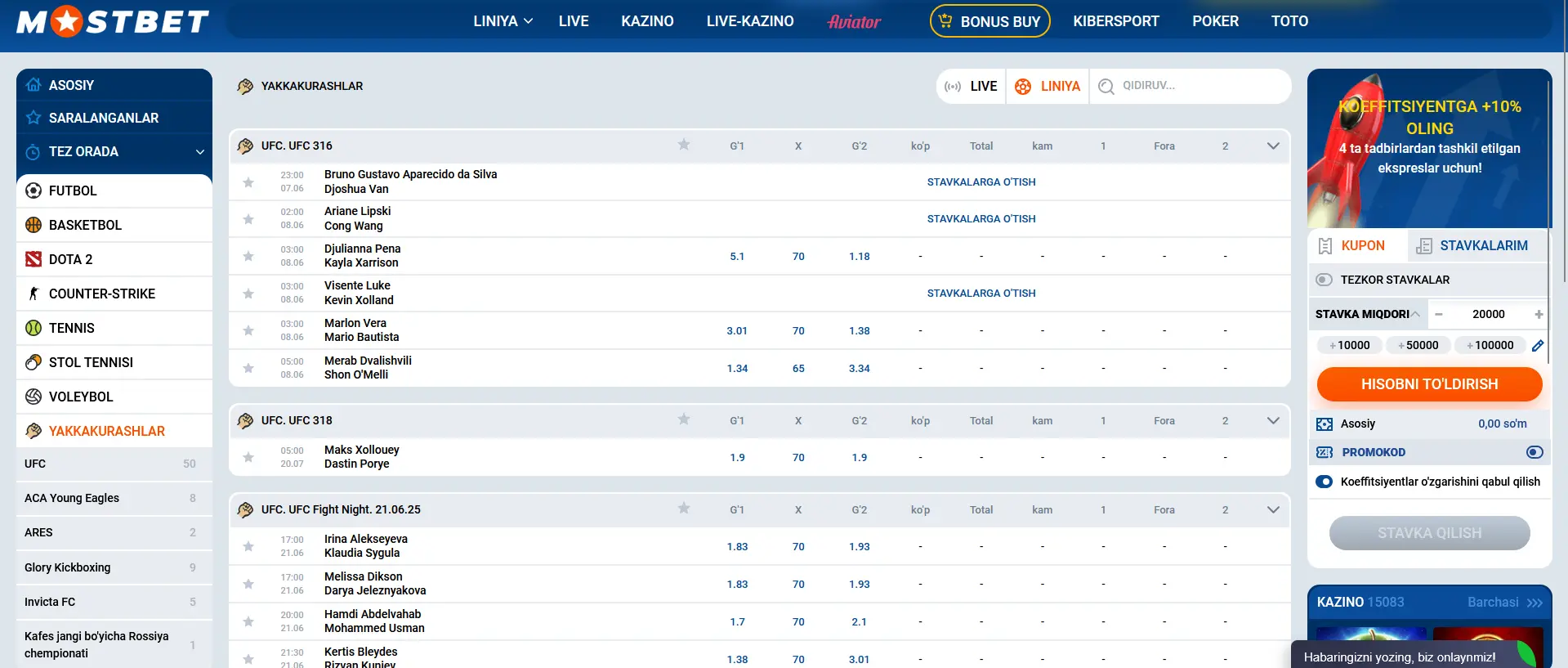Favorite the UFC 316 league star
The image size is (1568, 668).
[684, 145]
